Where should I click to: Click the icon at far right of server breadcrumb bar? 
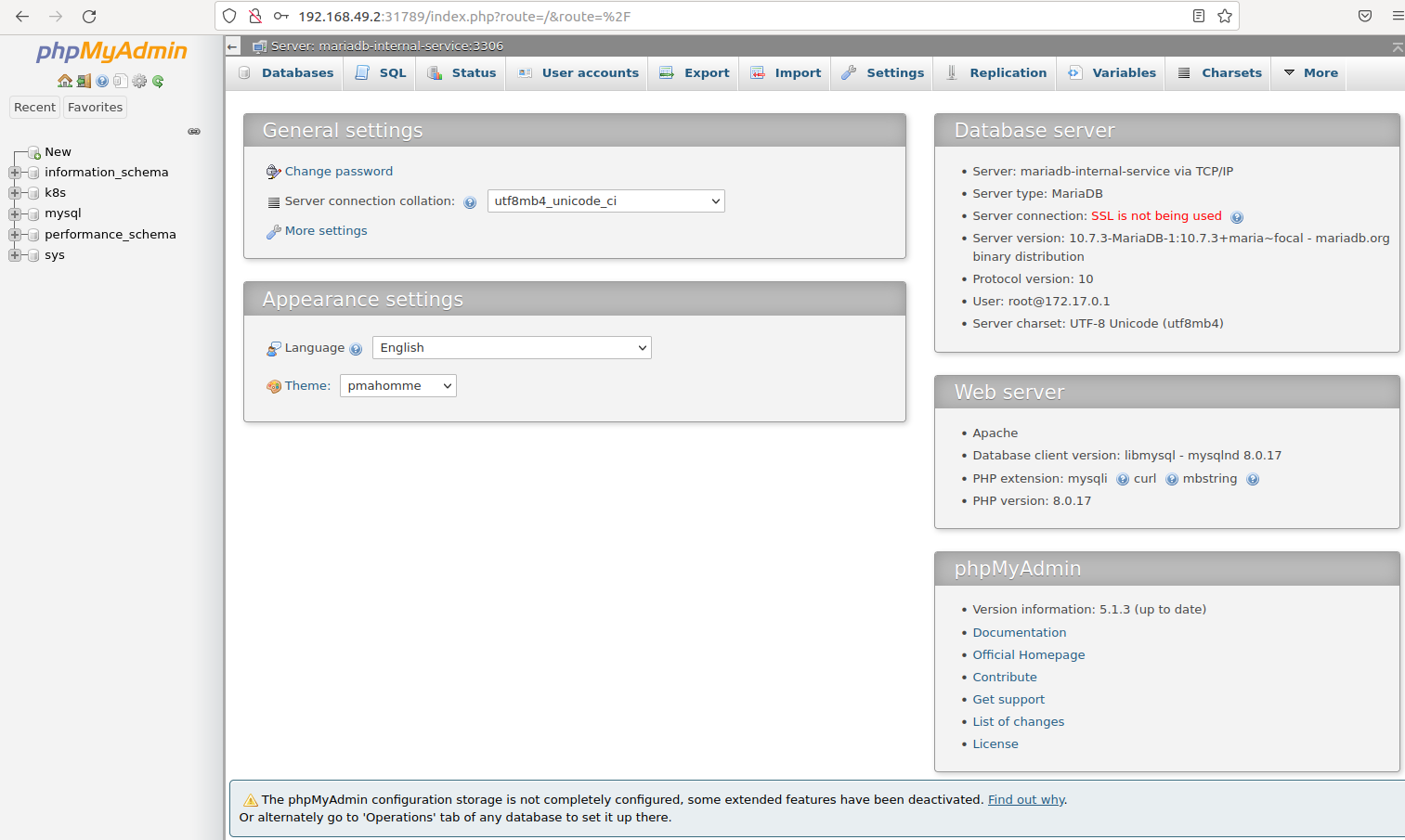[1398, 46]
